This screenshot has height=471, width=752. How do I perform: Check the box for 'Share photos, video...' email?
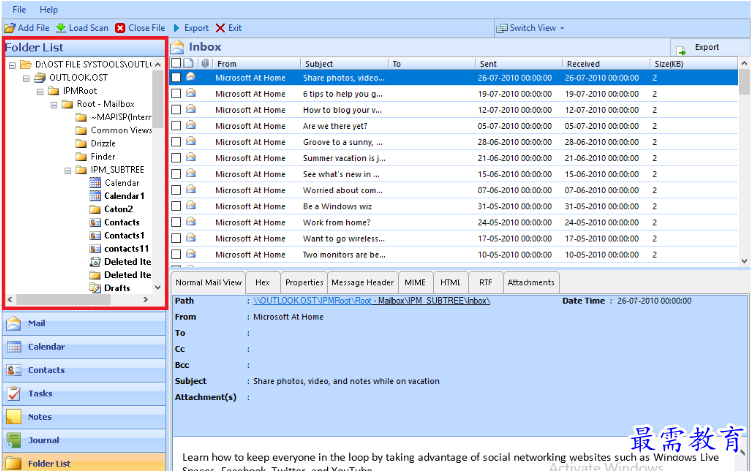[176, 77]
